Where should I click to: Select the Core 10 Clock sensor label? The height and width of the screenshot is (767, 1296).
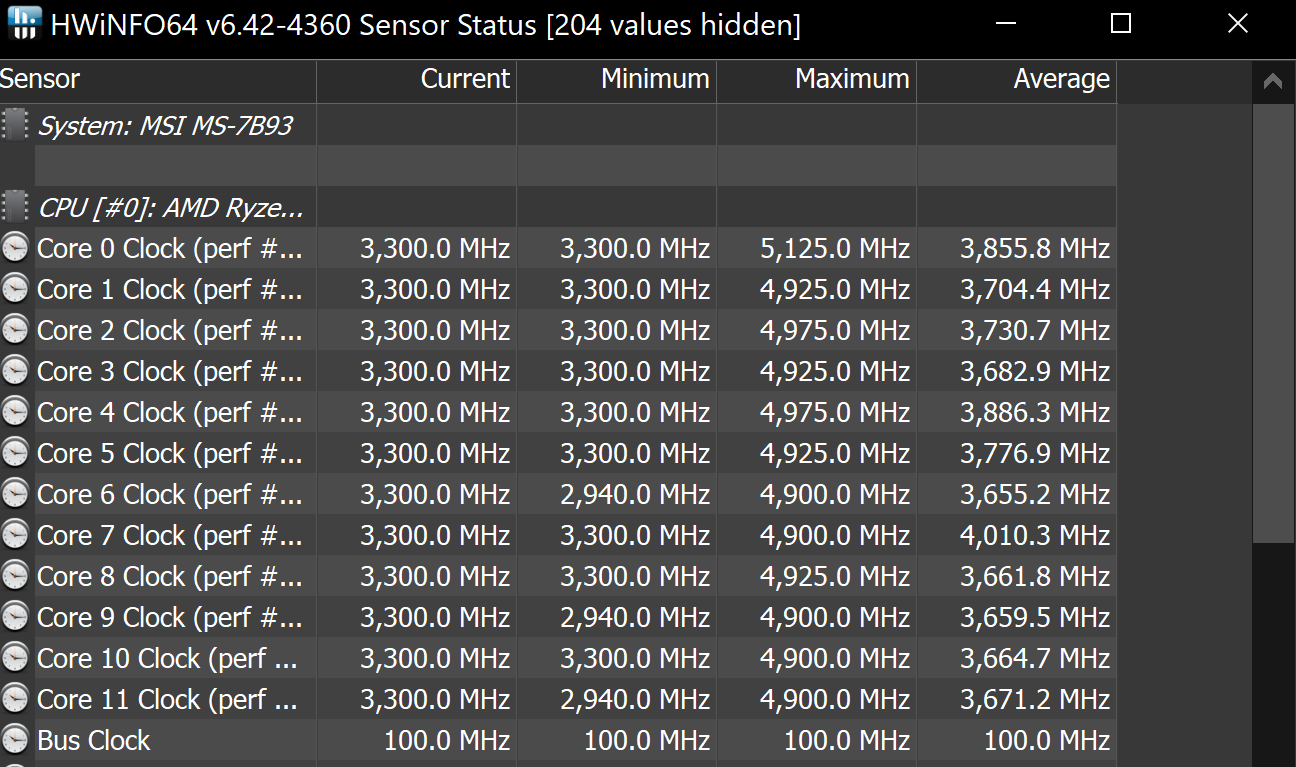click(167, 658)
